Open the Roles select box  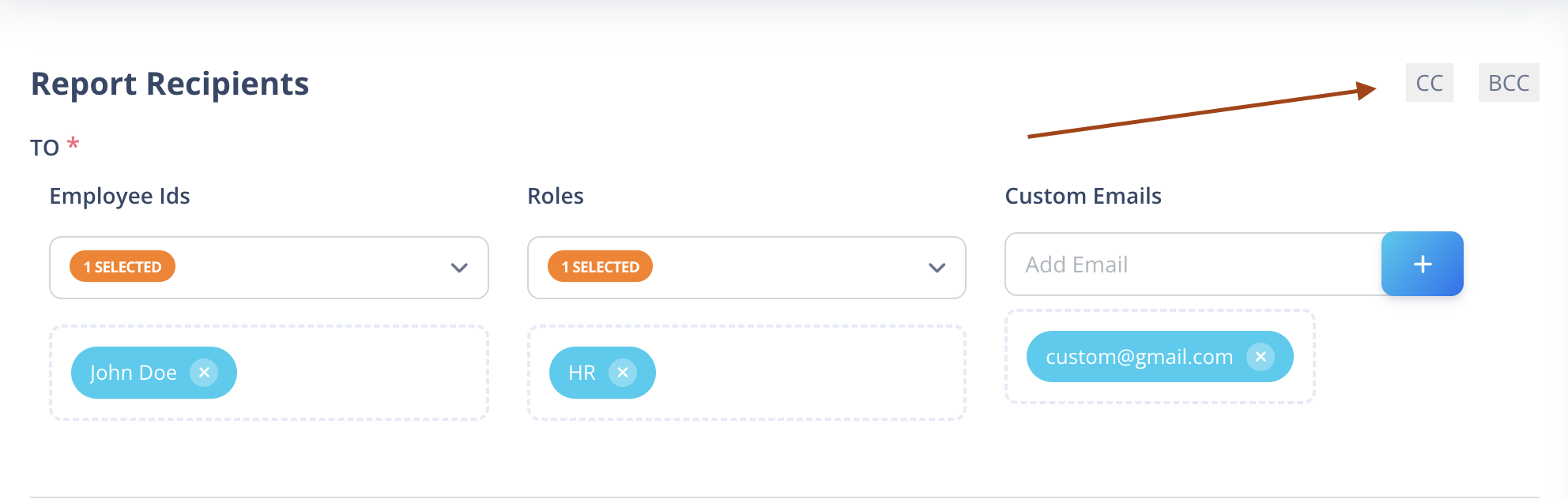(747, 268)
